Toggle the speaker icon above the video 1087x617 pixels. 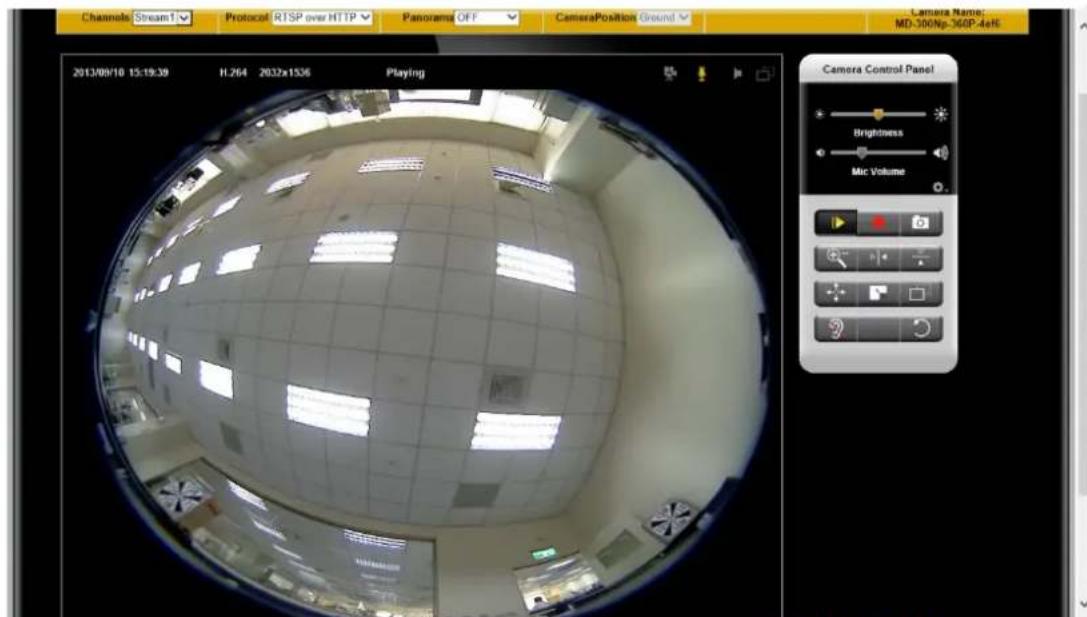737,73
